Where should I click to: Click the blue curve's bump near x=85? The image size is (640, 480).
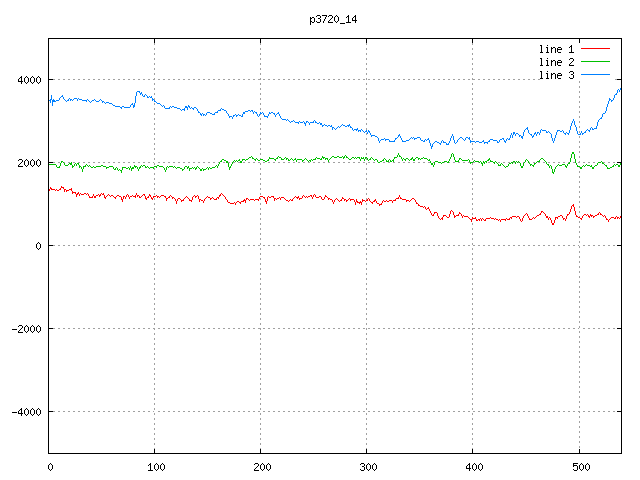[x=139, y=93]
